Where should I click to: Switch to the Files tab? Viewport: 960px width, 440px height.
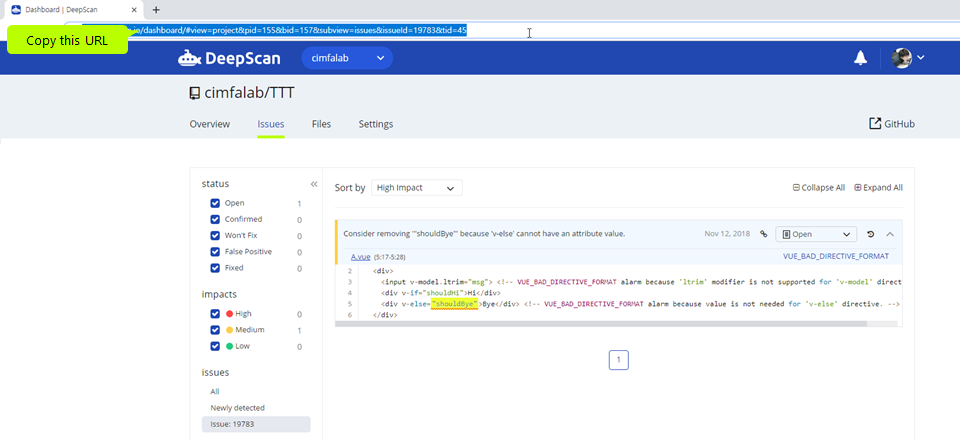coord(321,124)
